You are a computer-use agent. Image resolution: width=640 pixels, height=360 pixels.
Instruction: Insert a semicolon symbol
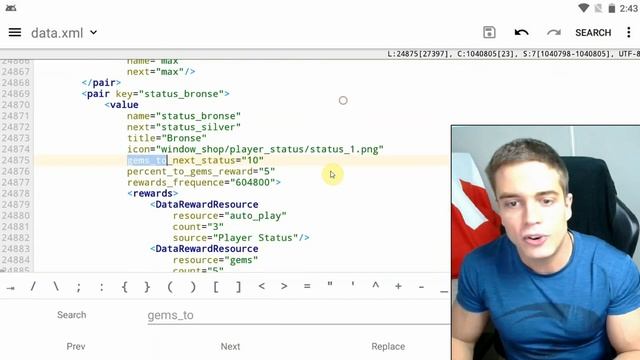[x=78, y=287]
